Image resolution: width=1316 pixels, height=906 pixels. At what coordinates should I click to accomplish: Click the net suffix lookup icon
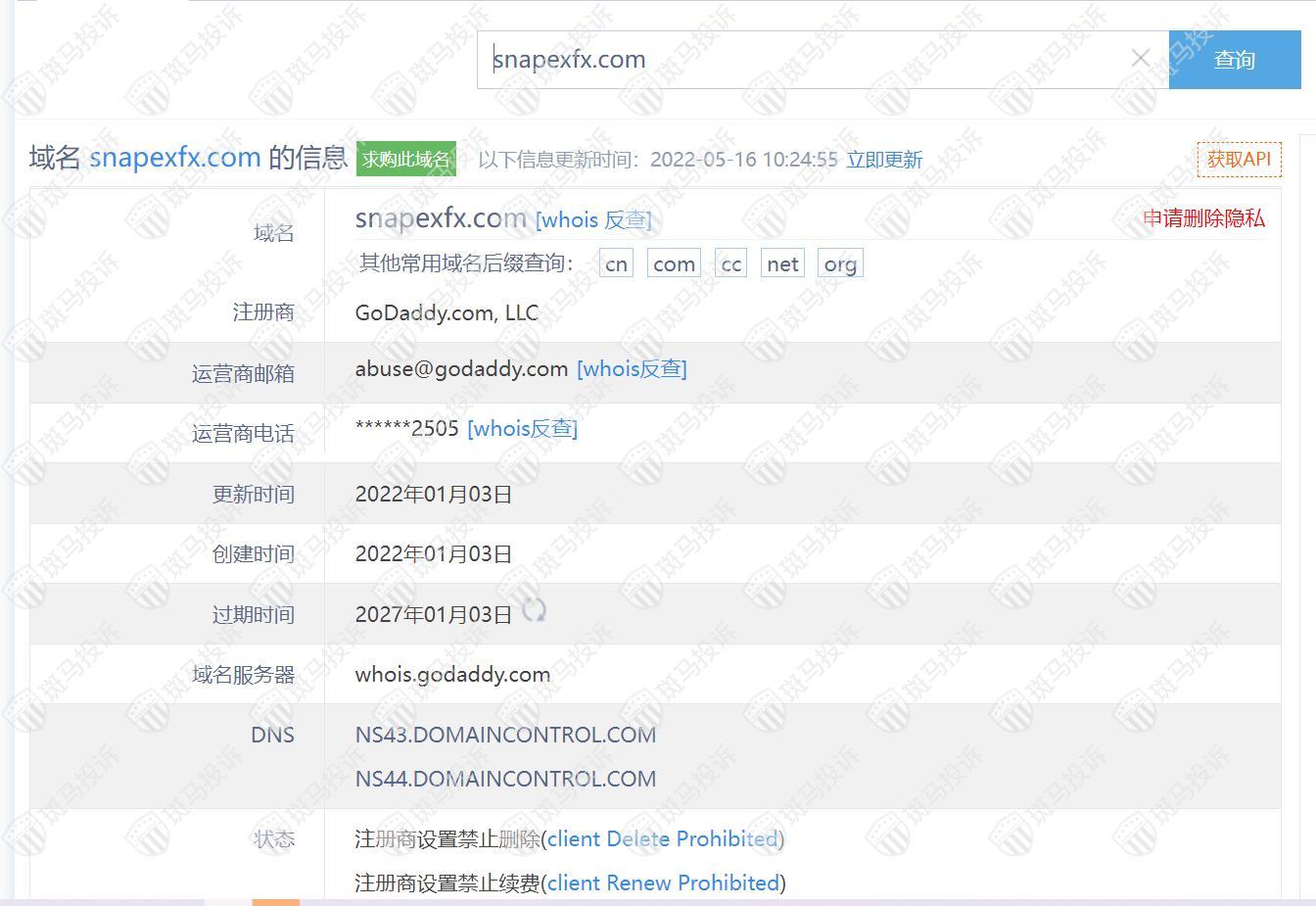tap(781, 262)
